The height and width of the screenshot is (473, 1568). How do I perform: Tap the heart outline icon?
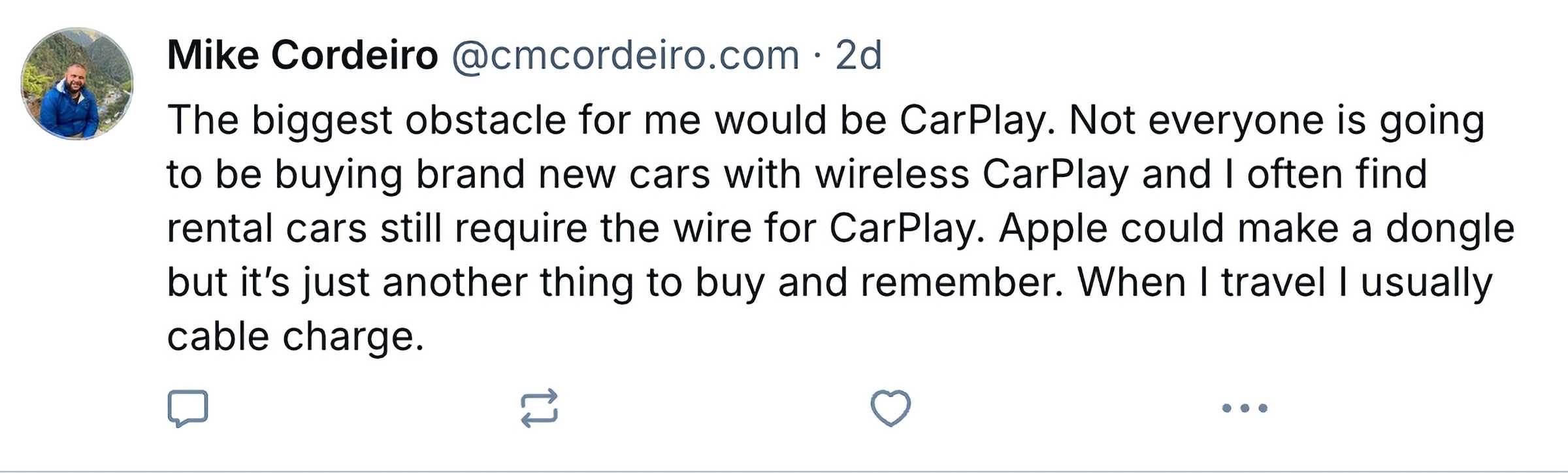coord(890,408)
